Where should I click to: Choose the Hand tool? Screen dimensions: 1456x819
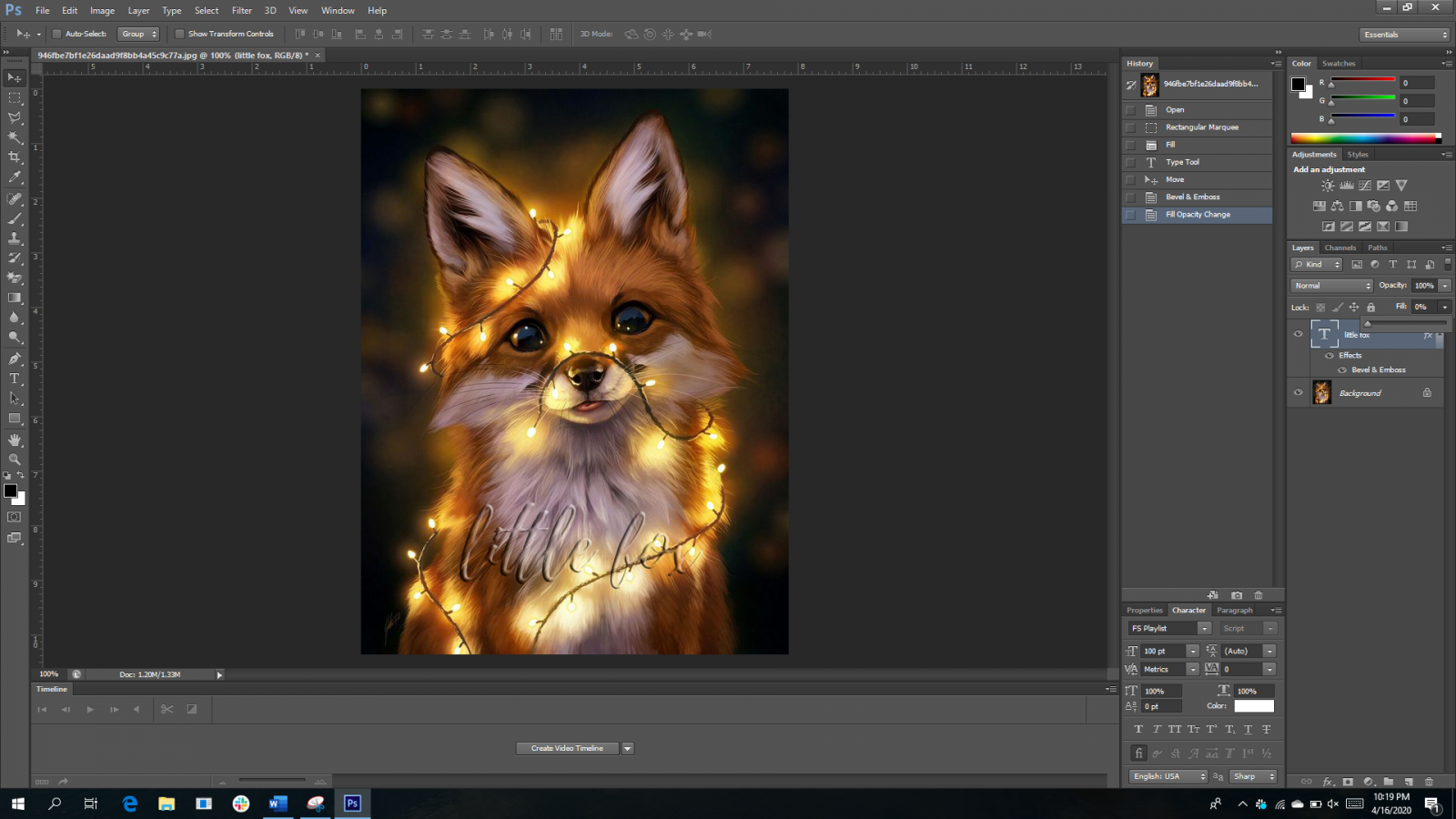pos(15,440)
